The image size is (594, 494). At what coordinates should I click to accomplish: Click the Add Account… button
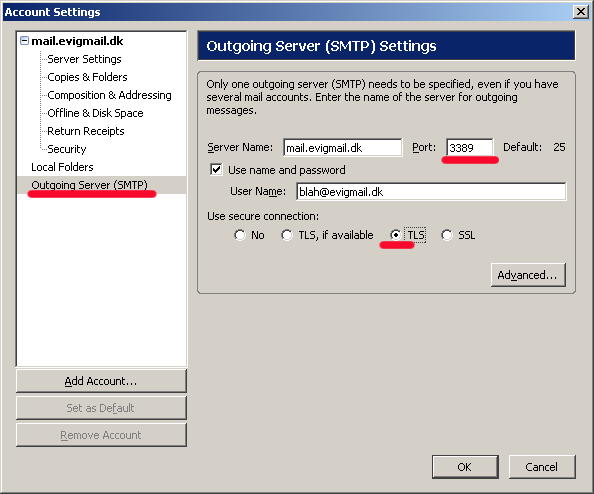point(101,381)
